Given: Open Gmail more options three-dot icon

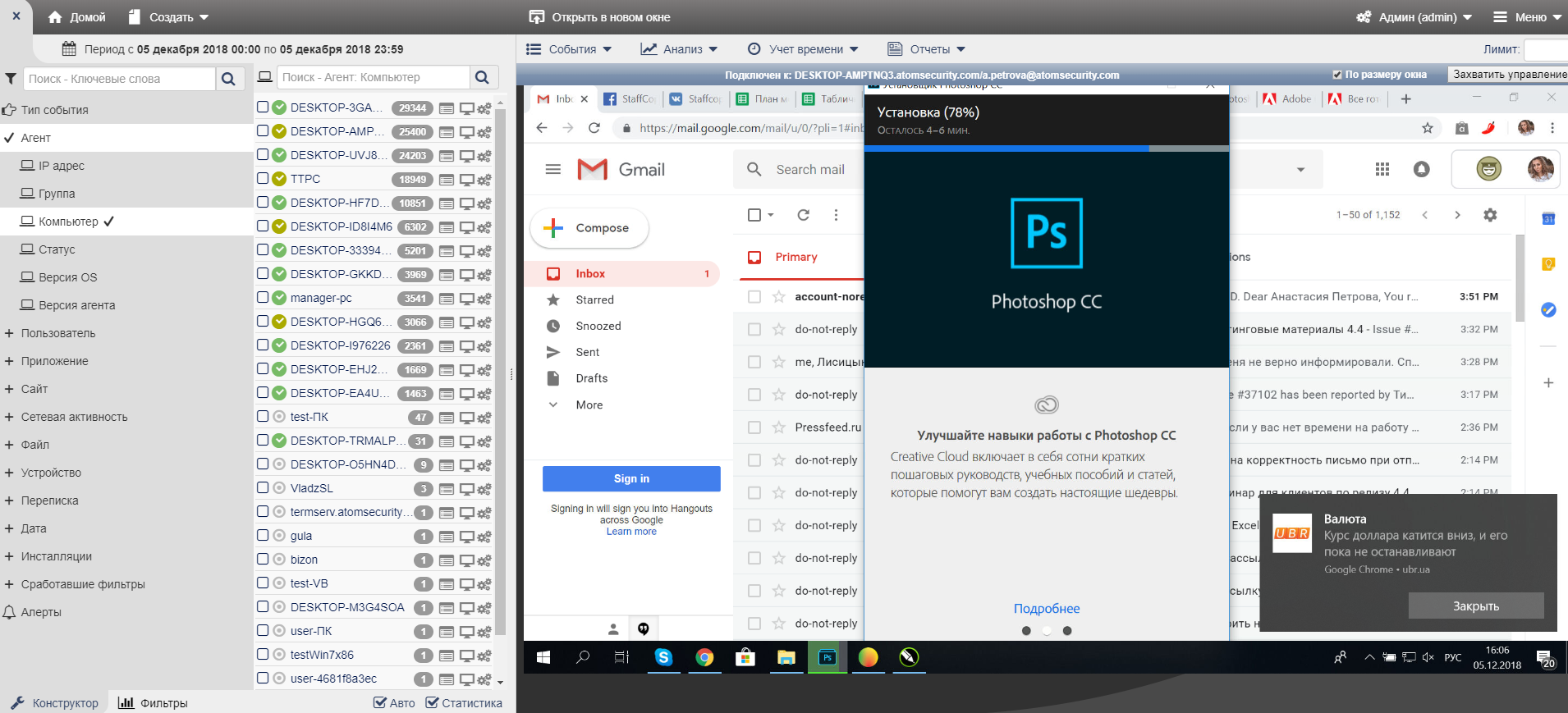Looking at the screenshot, I should tap(836, 215).
